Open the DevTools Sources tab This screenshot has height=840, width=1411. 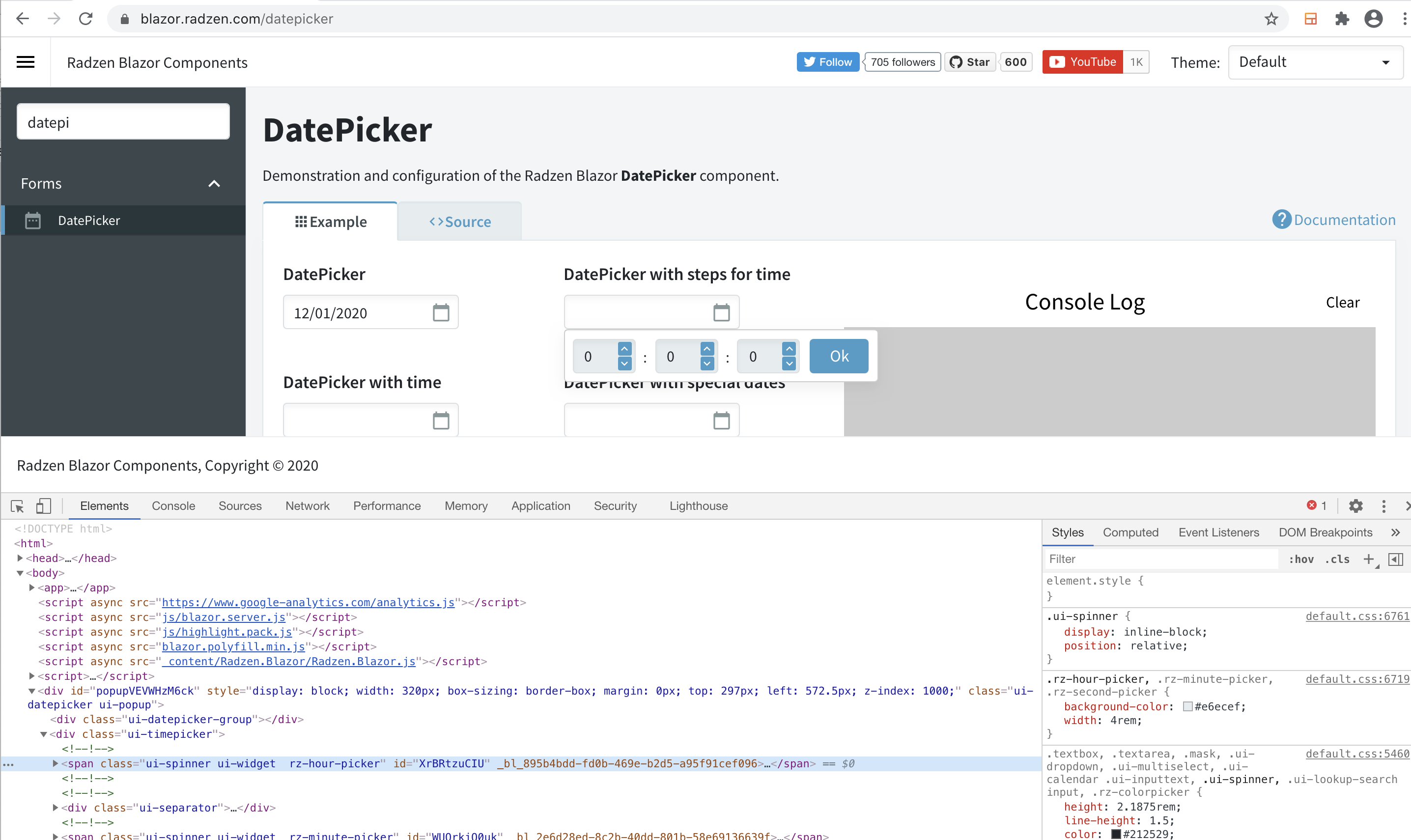(240, 506)
